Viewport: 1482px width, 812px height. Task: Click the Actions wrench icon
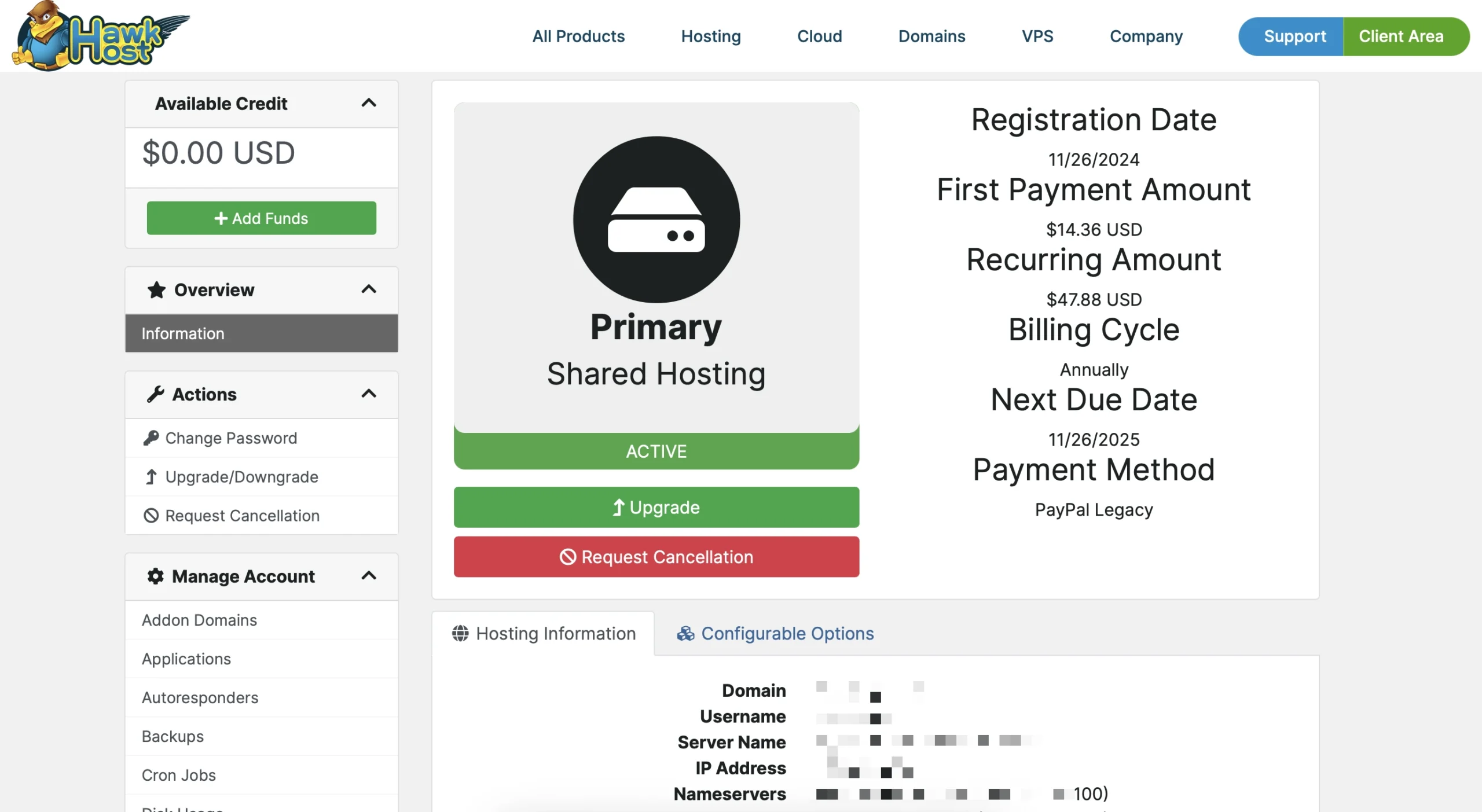tap(155, 394)
